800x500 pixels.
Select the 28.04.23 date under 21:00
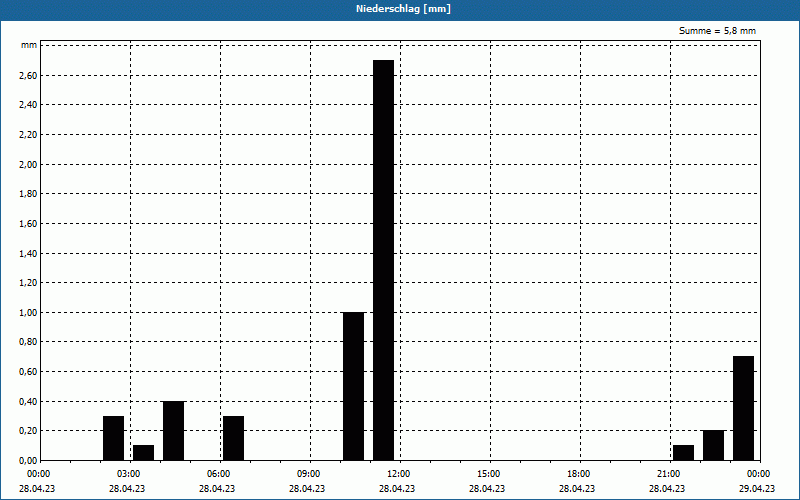point(667,488)
